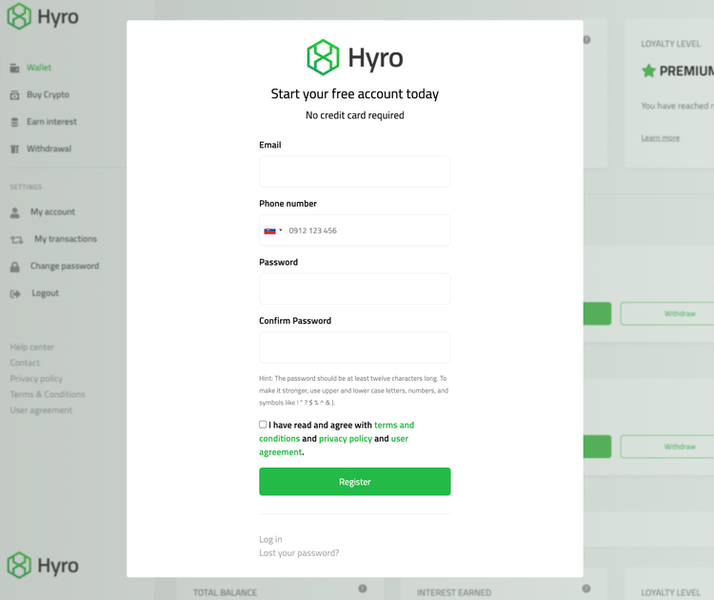Follow the Log in link
714x600 pixels.
[270, 539]
